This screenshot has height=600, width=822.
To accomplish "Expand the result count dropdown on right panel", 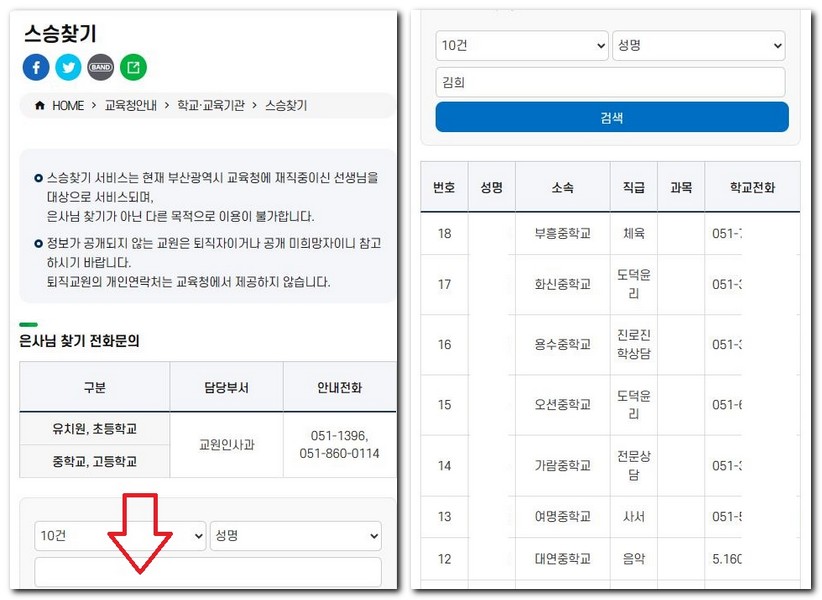I will tap(521, 45).
